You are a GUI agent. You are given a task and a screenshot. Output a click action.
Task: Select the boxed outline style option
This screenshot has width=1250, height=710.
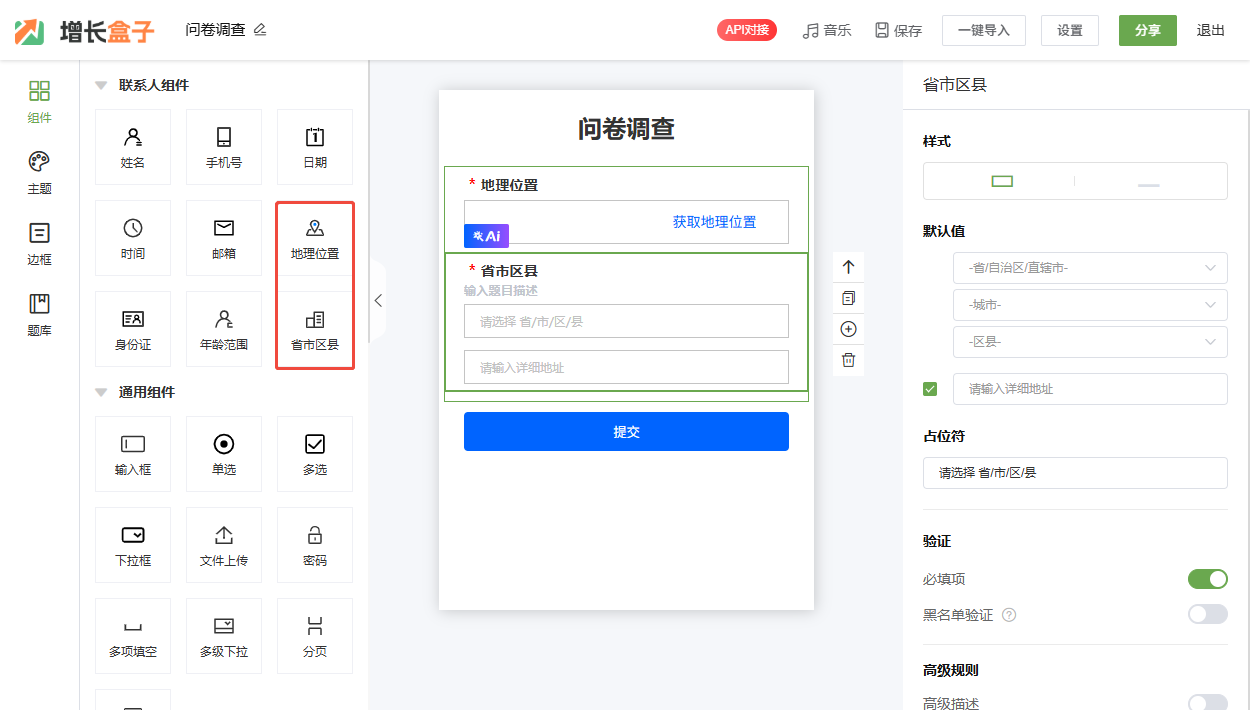pos(1002,181)
